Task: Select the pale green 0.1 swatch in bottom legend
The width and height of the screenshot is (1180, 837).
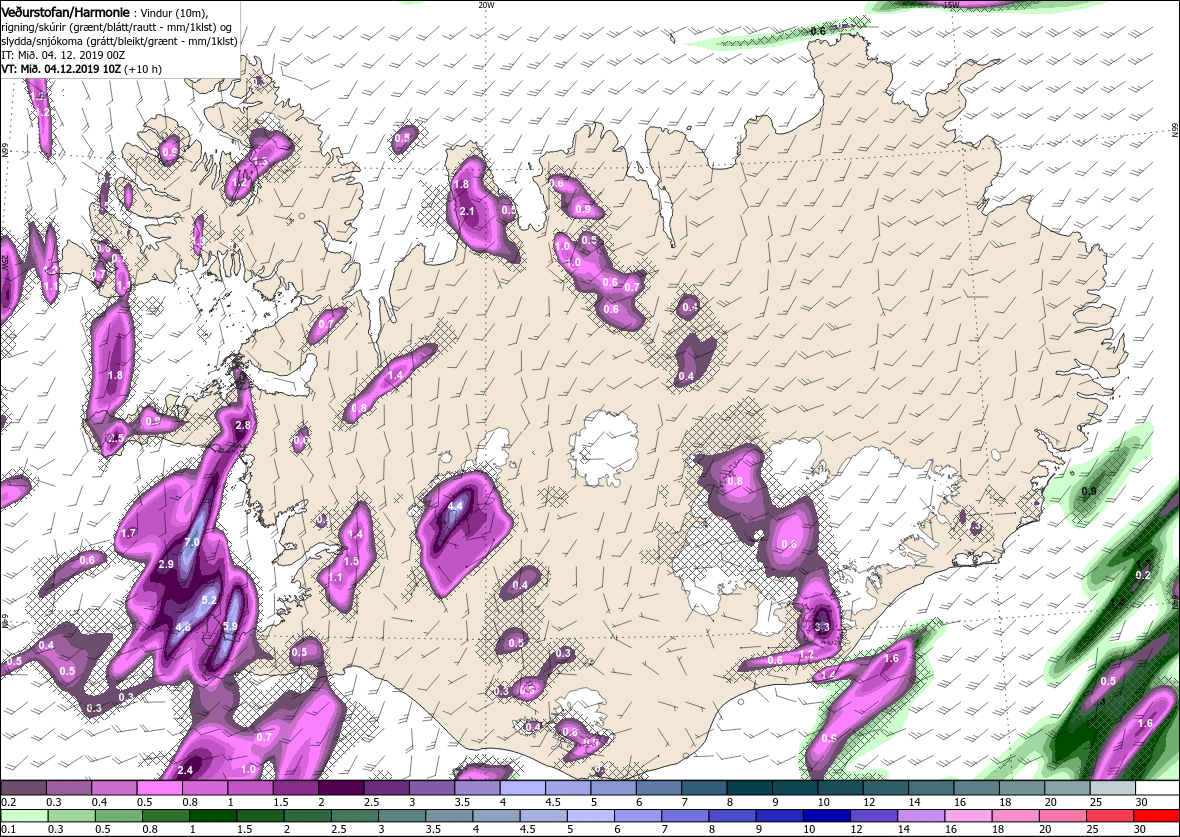Action: pos(24,816)
